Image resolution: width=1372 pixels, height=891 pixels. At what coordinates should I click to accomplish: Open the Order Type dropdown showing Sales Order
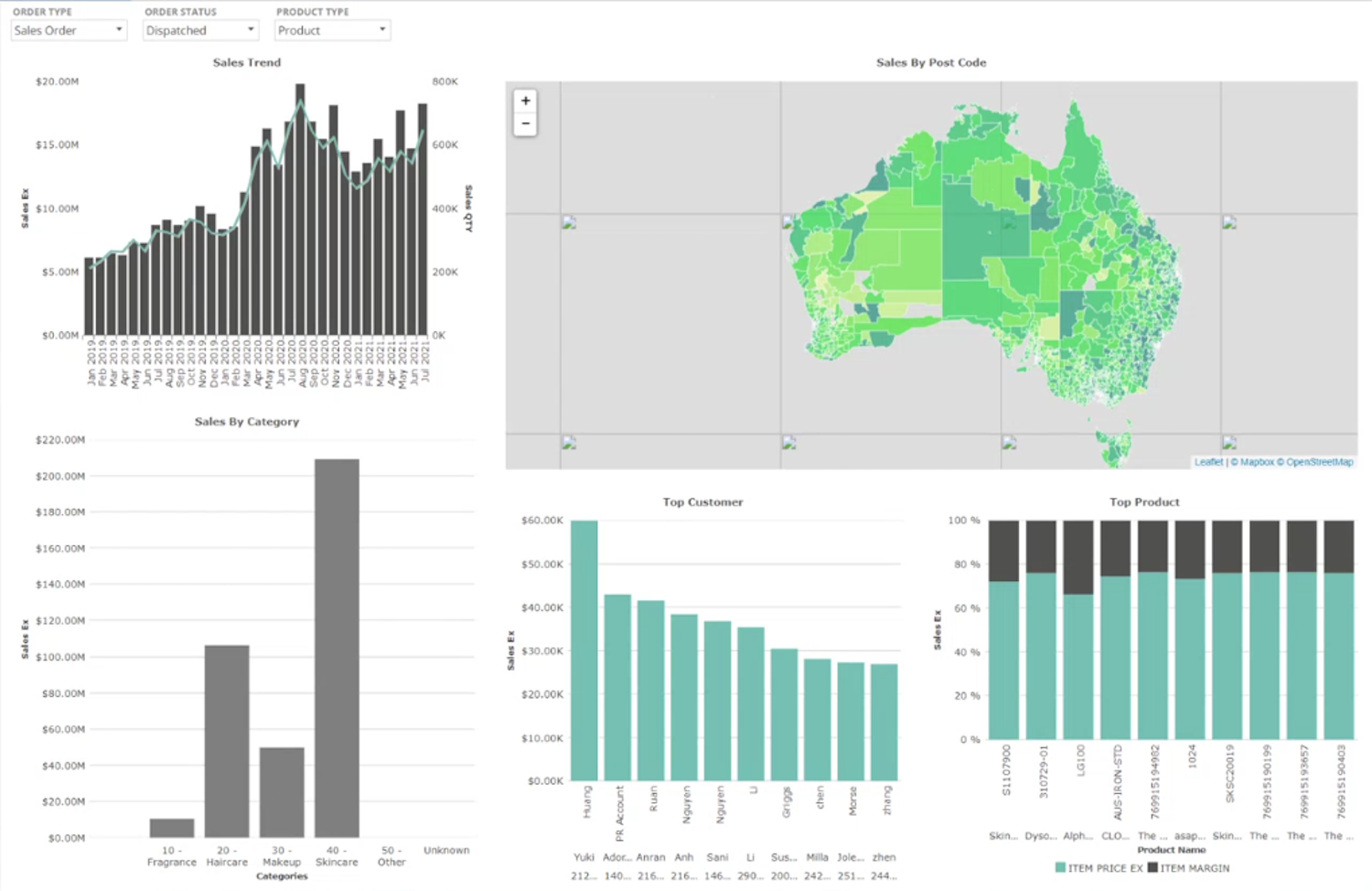[x=69, y=30]
